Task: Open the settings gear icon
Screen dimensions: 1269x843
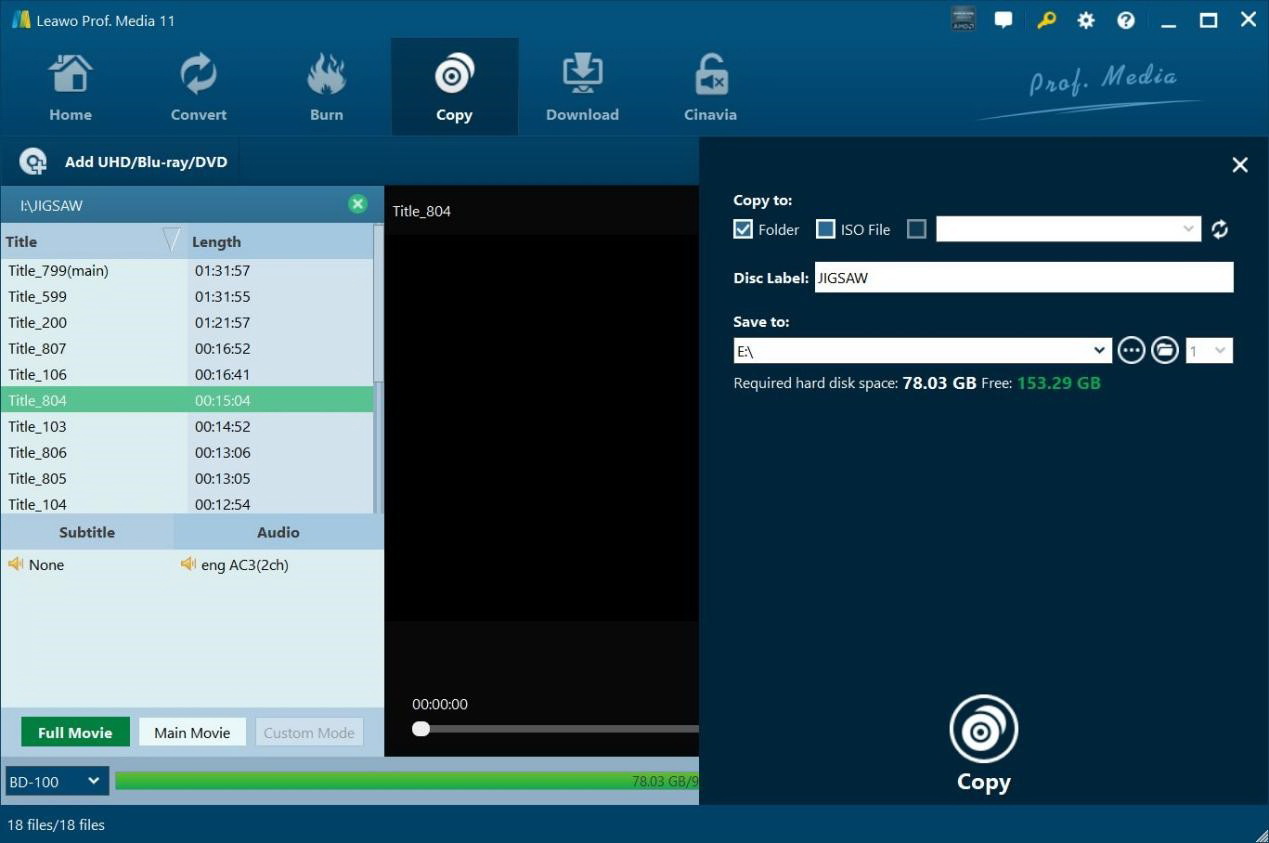Action: point(1086,20)
